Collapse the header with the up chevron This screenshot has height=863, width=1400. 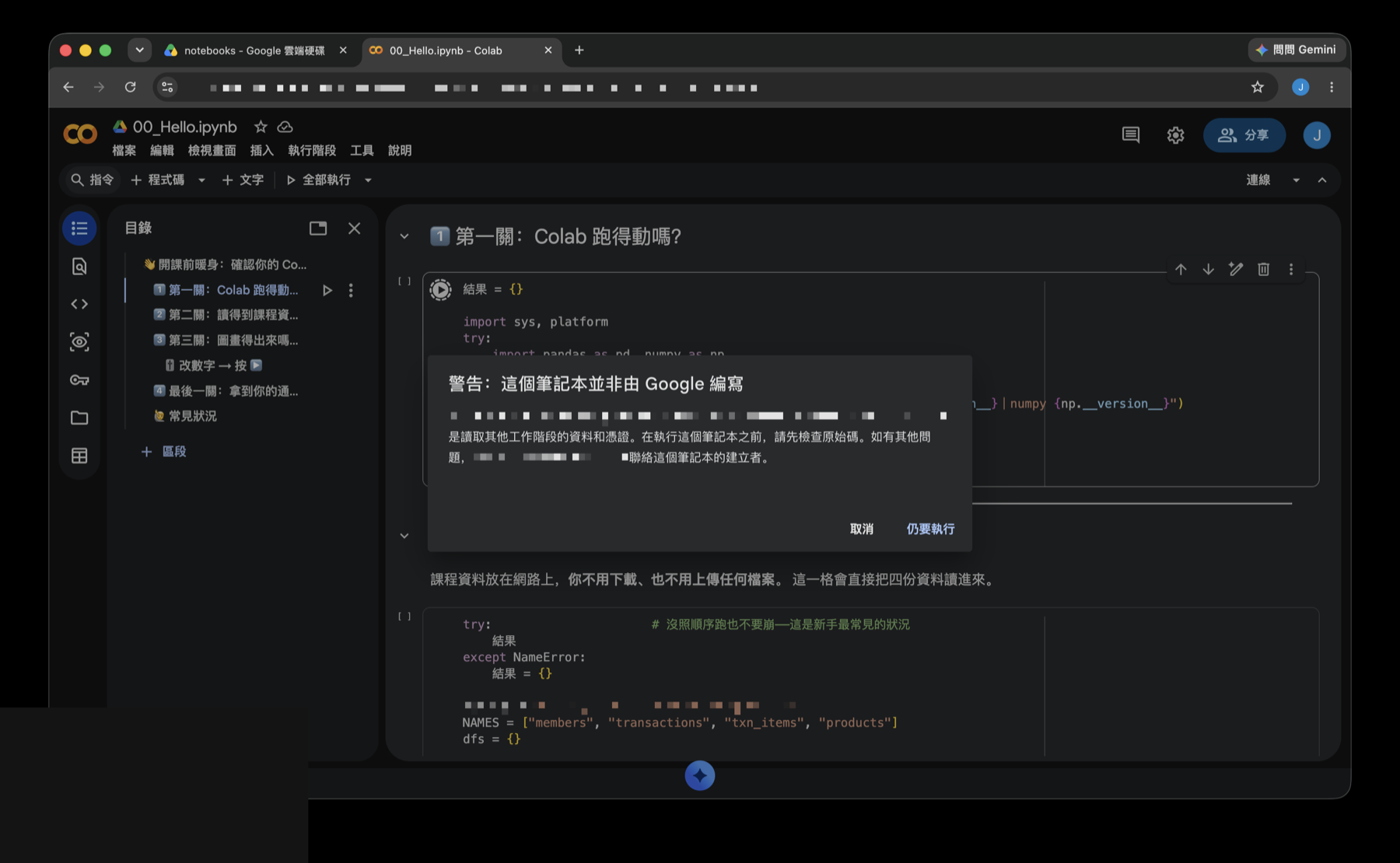1322,180
